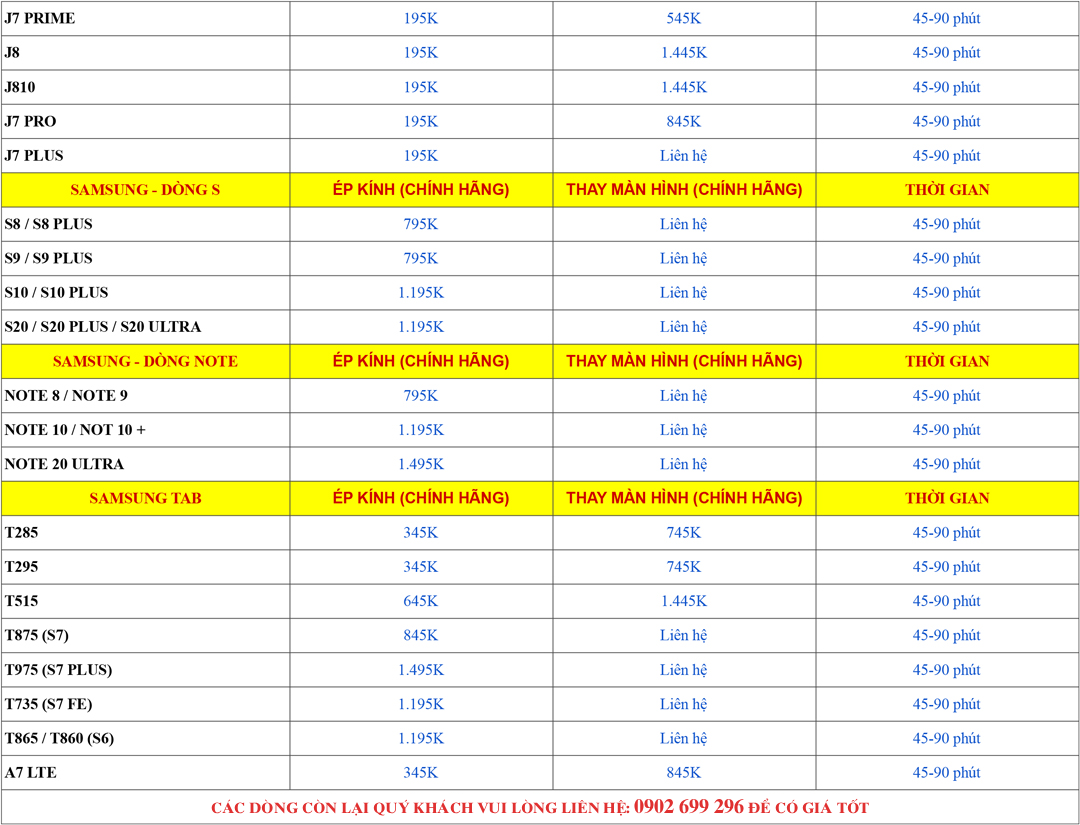Click 345K glass price in the T295 row
This screenshot has width=1080, height=825.
[420, 567]
